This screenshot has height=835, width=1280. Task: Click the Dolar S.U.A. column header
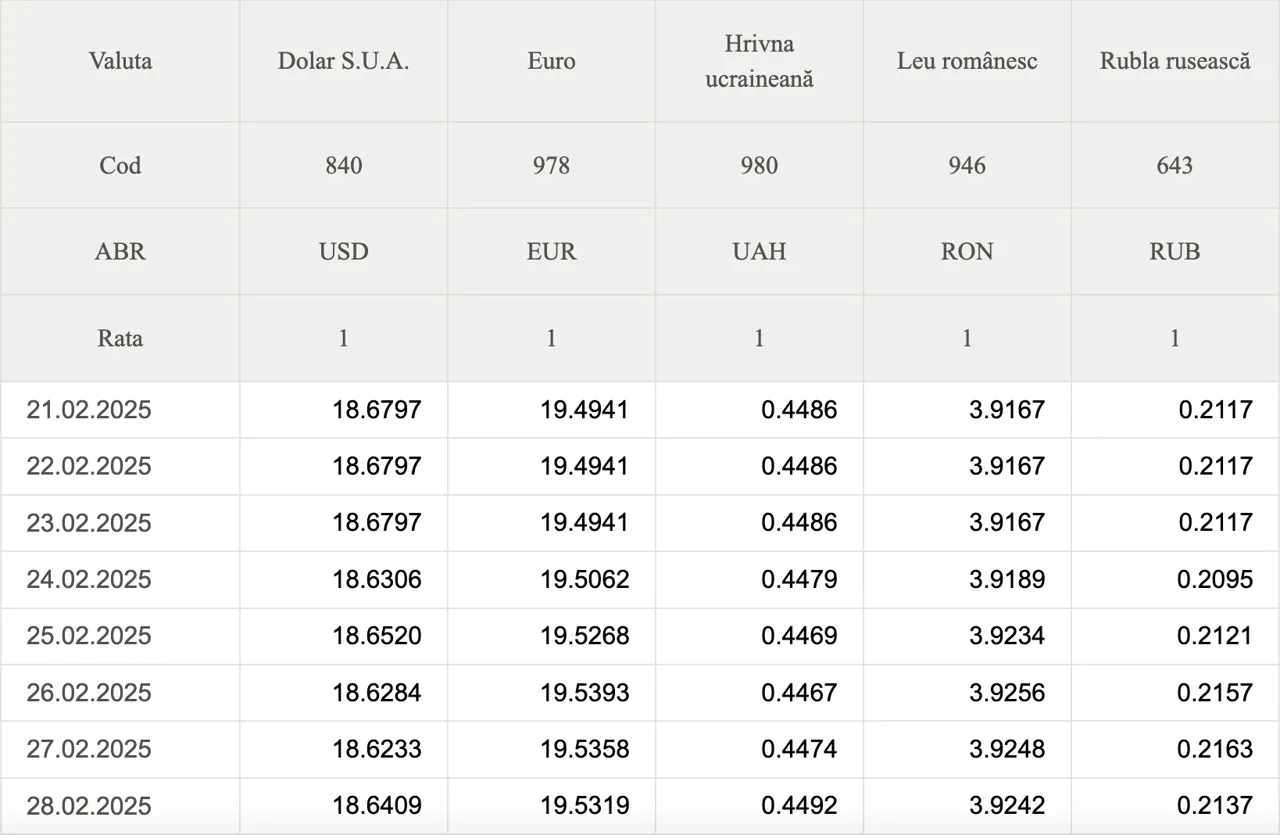point(343,61)
